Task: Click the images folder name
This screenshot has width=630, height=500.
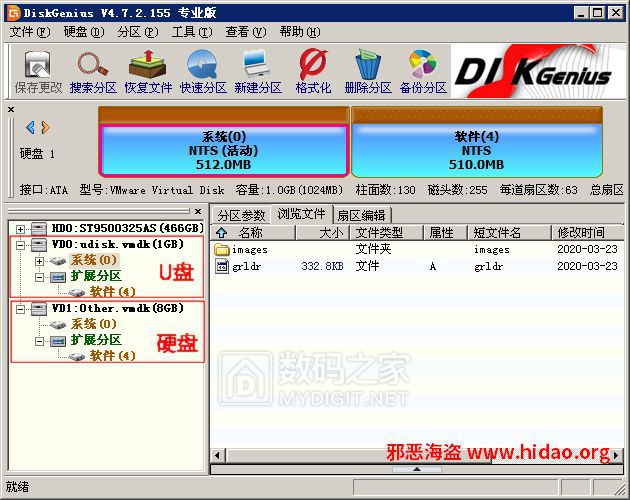Action: 250,250
